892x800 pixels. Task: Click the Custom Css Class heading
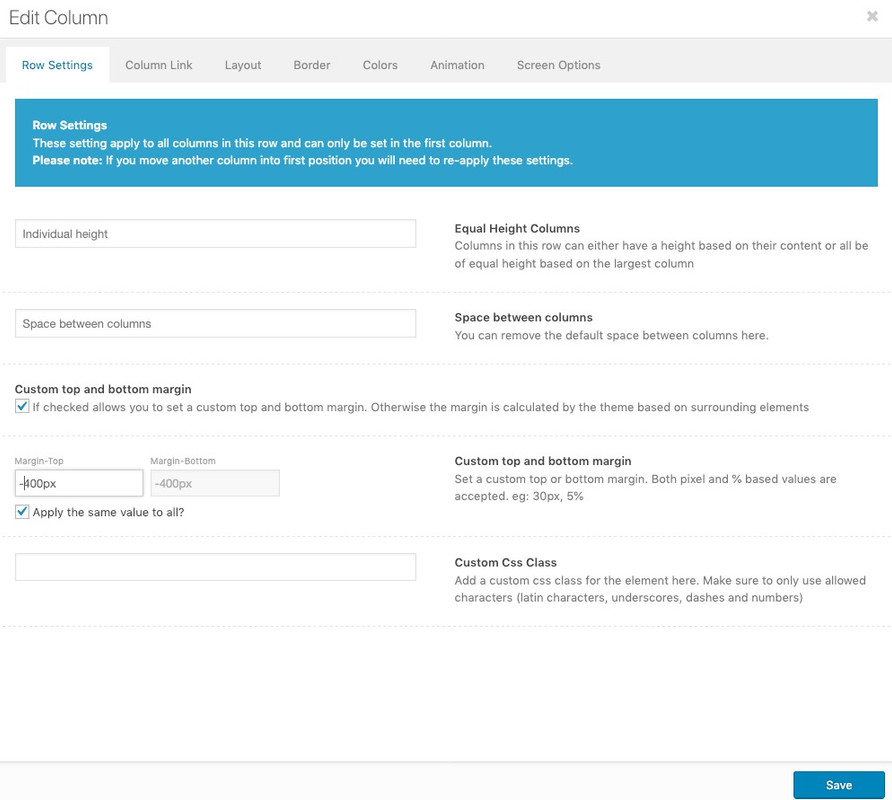coord(506,562)
